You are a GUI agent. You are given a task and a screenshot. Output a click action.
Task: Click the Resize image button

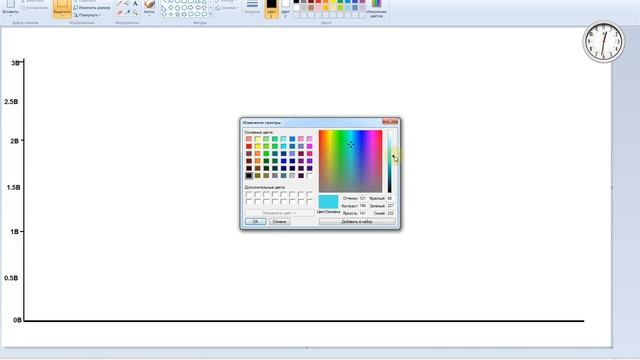coord(92,7)
